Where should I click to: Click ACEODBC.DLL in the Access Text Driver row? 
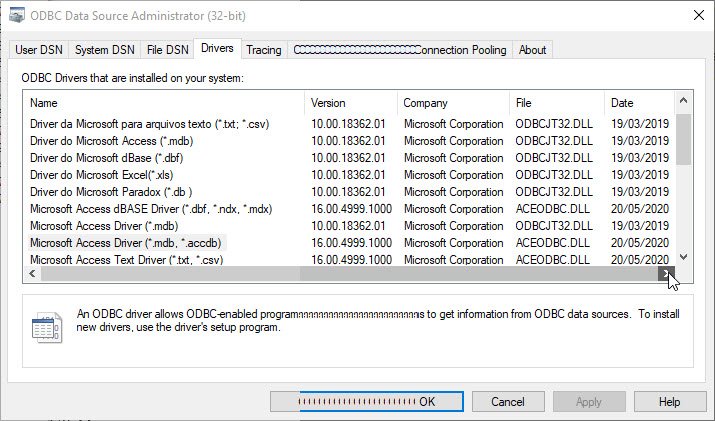click(553, 260)
